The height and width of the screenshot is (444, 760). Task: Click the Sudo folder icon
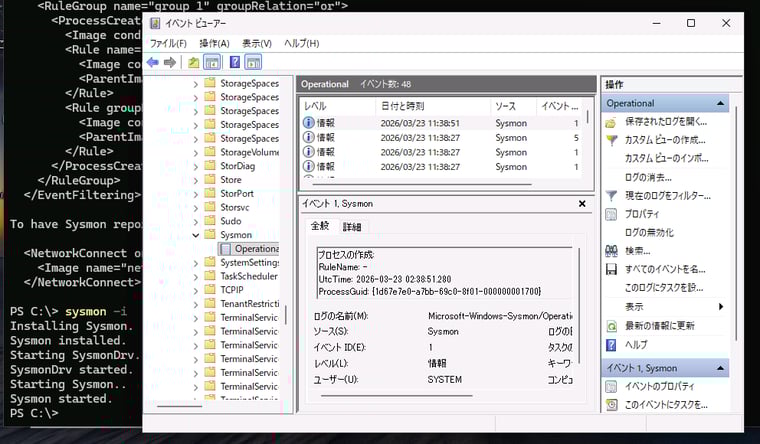pyautogui.click(x=210, y=221)
